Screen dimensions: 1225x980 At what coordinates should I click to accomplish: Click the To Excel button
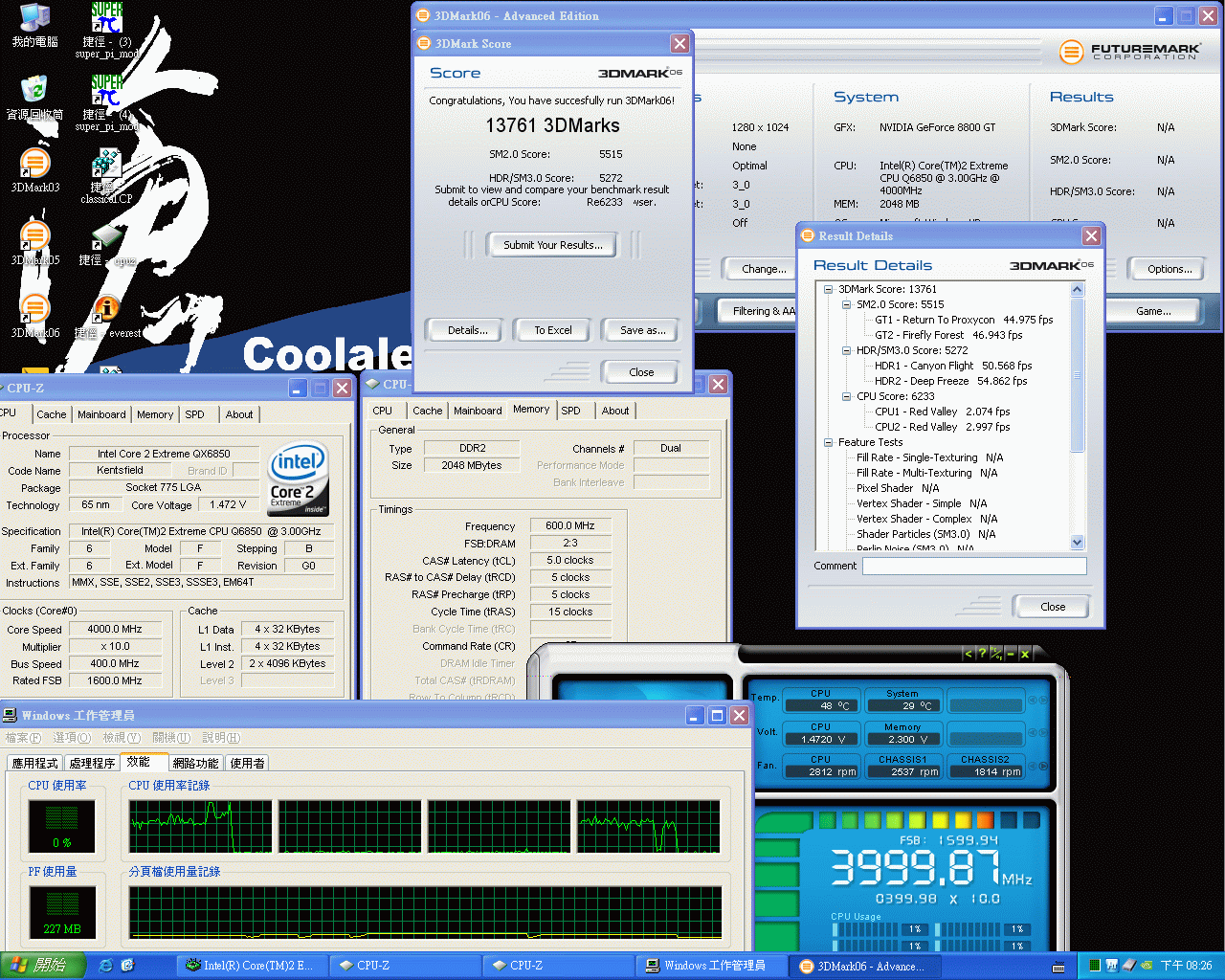pos(553,330)
